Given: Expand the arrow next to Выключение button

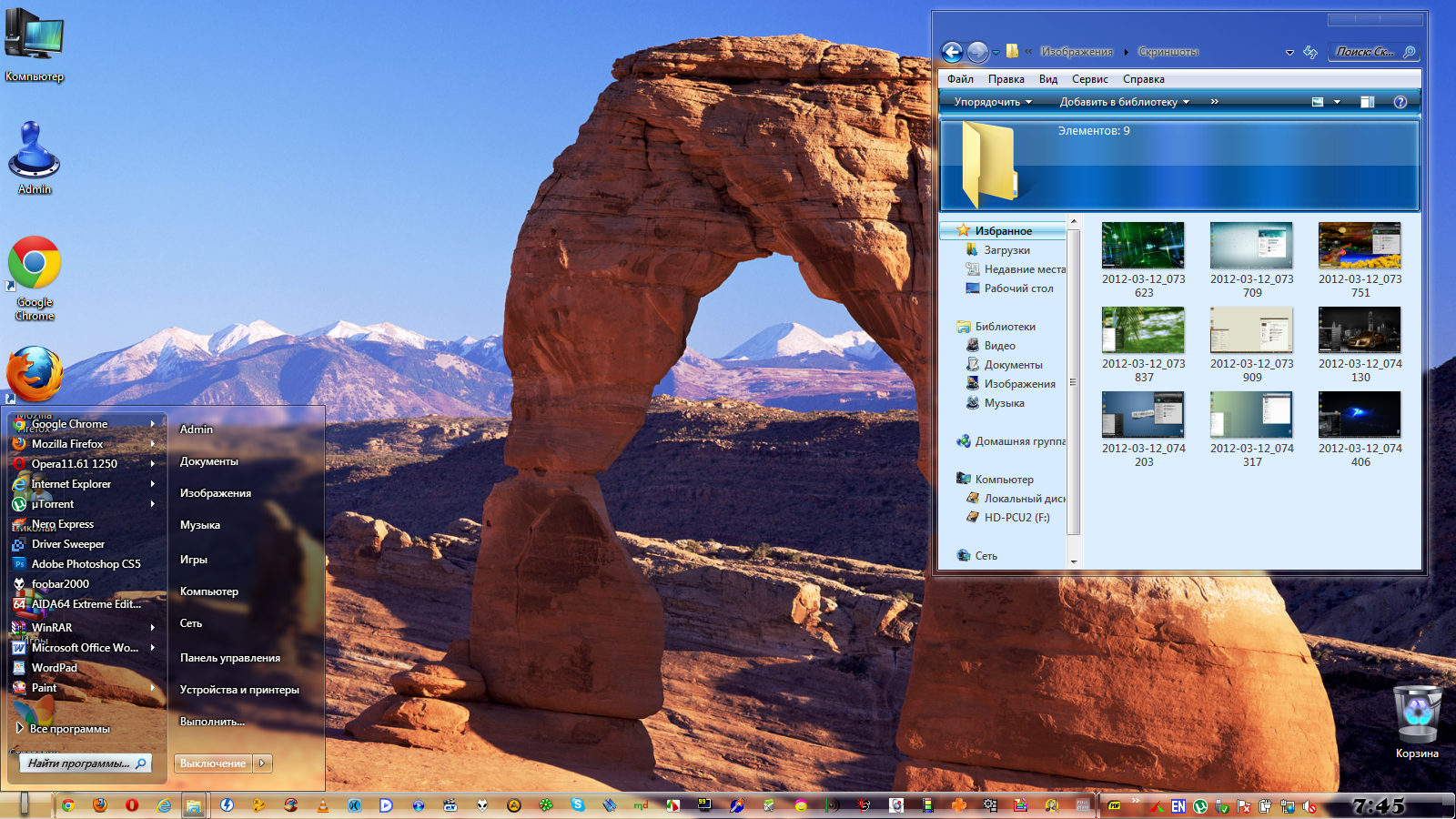Looking at the screenshot, I should 262,763.
